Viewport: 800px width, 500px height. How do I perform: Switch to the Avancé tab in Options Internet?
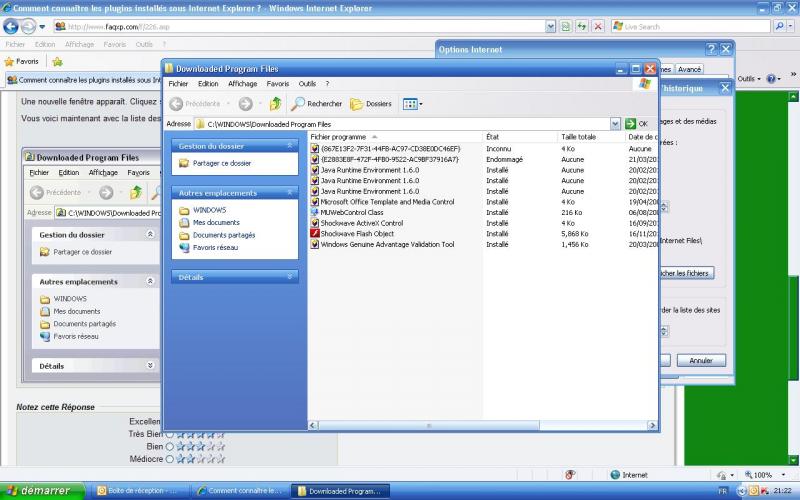click(689, 69)
